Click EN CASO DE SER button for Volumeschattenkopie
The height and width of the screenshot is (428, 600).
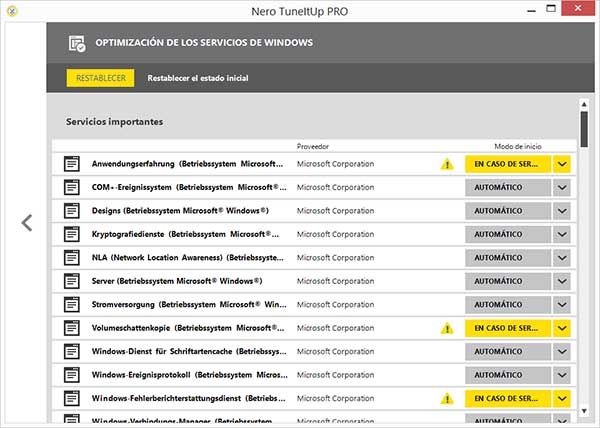(508, 328)
